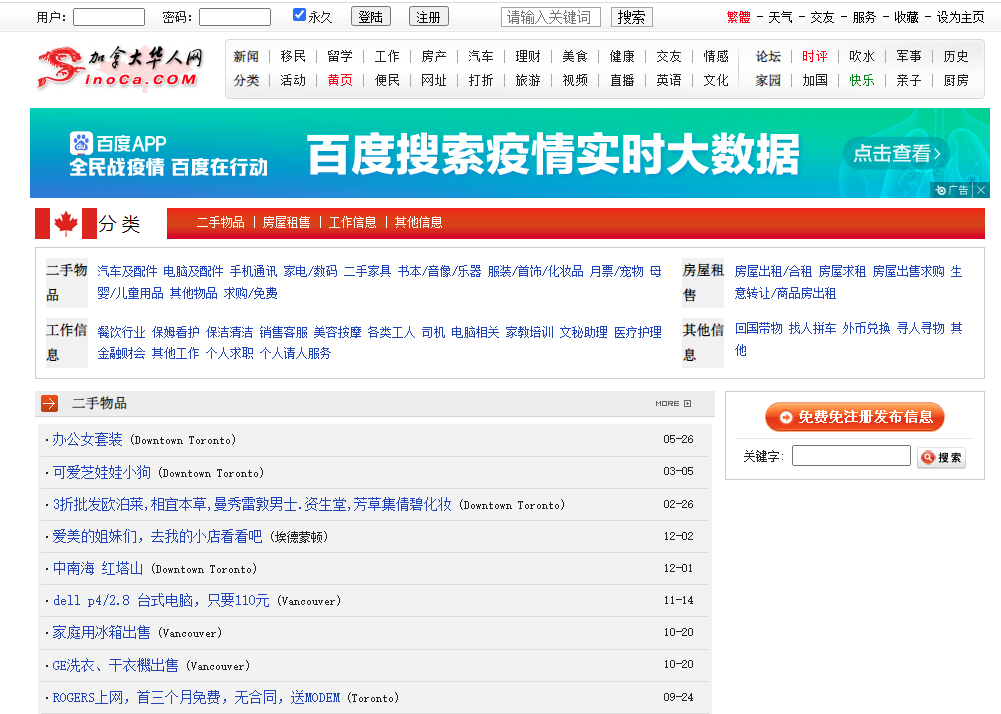Viewport: 1001px width, 714px height.
Task: Open the 司机 job category
Action: point(433,332)
